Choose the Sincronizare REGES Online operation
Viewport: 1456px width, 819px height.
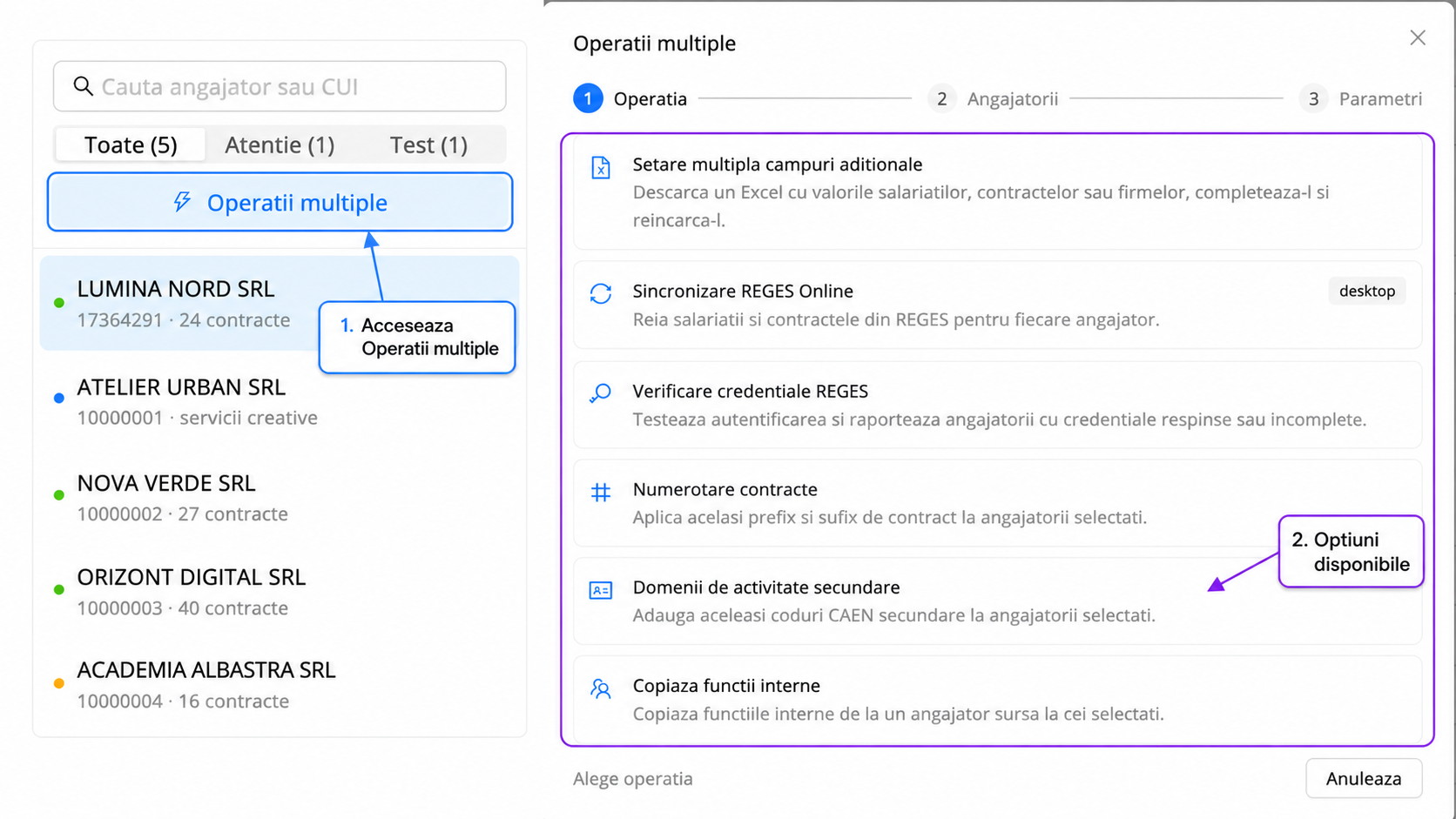coord(997,305)
